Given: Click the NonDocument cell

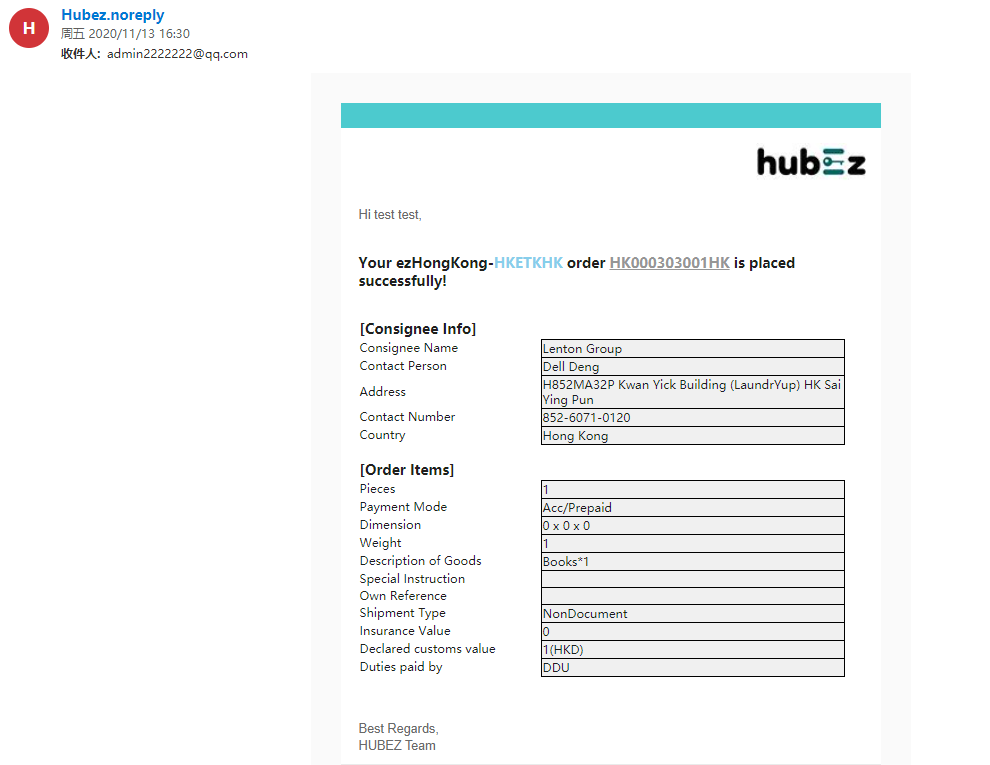Looking at the screenshot, I should (693, 614).
